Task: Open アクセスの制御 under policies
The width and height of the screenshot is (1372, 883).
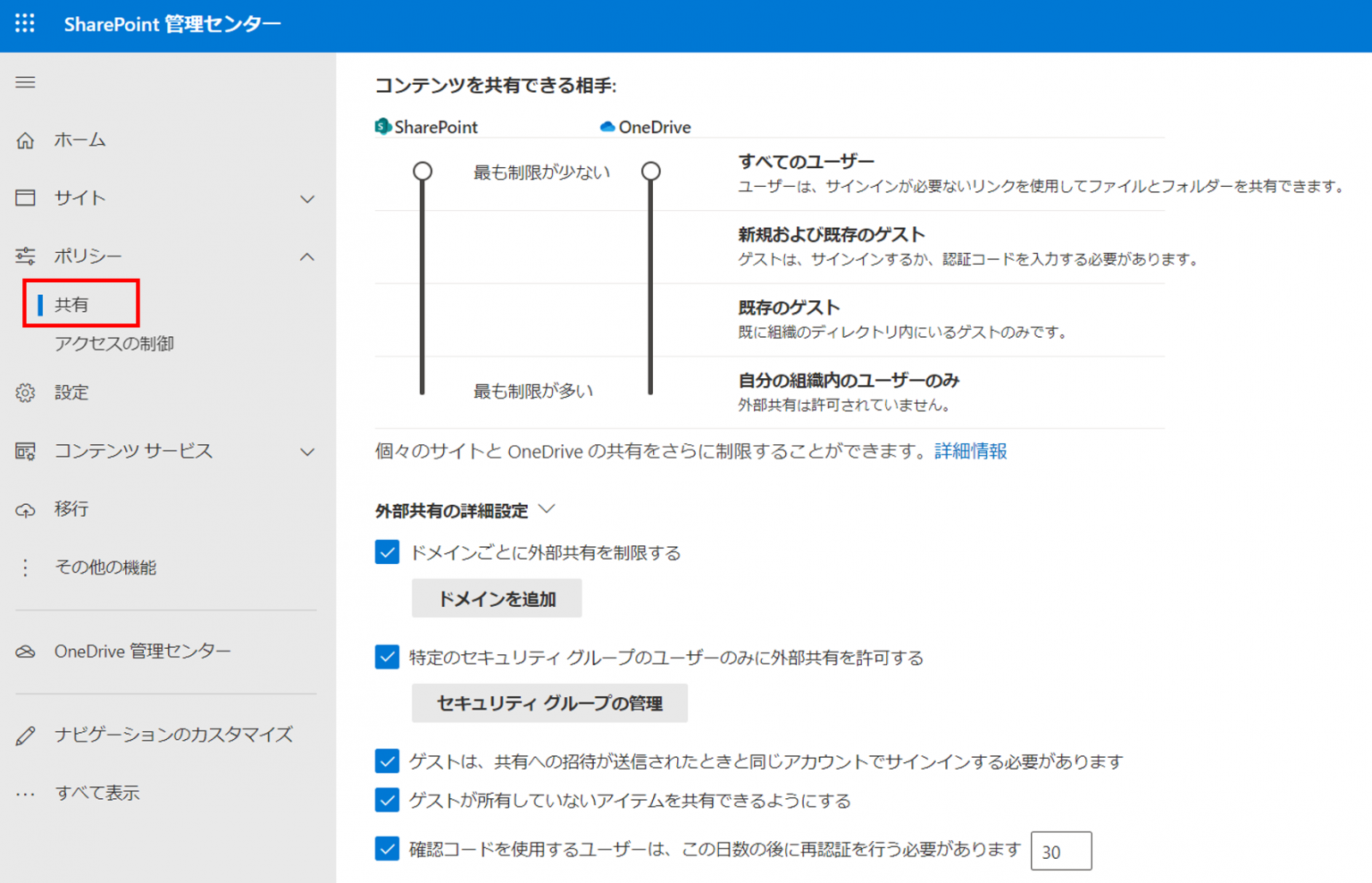Action: 114,344
